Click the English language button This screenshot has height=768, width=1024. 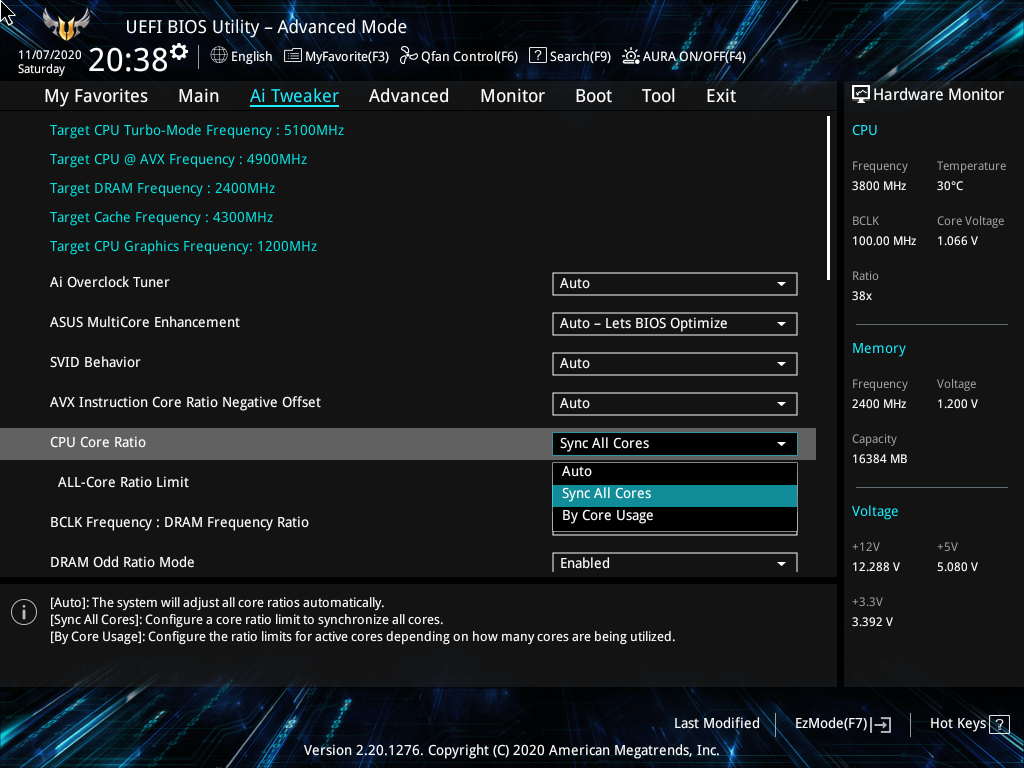242,56
